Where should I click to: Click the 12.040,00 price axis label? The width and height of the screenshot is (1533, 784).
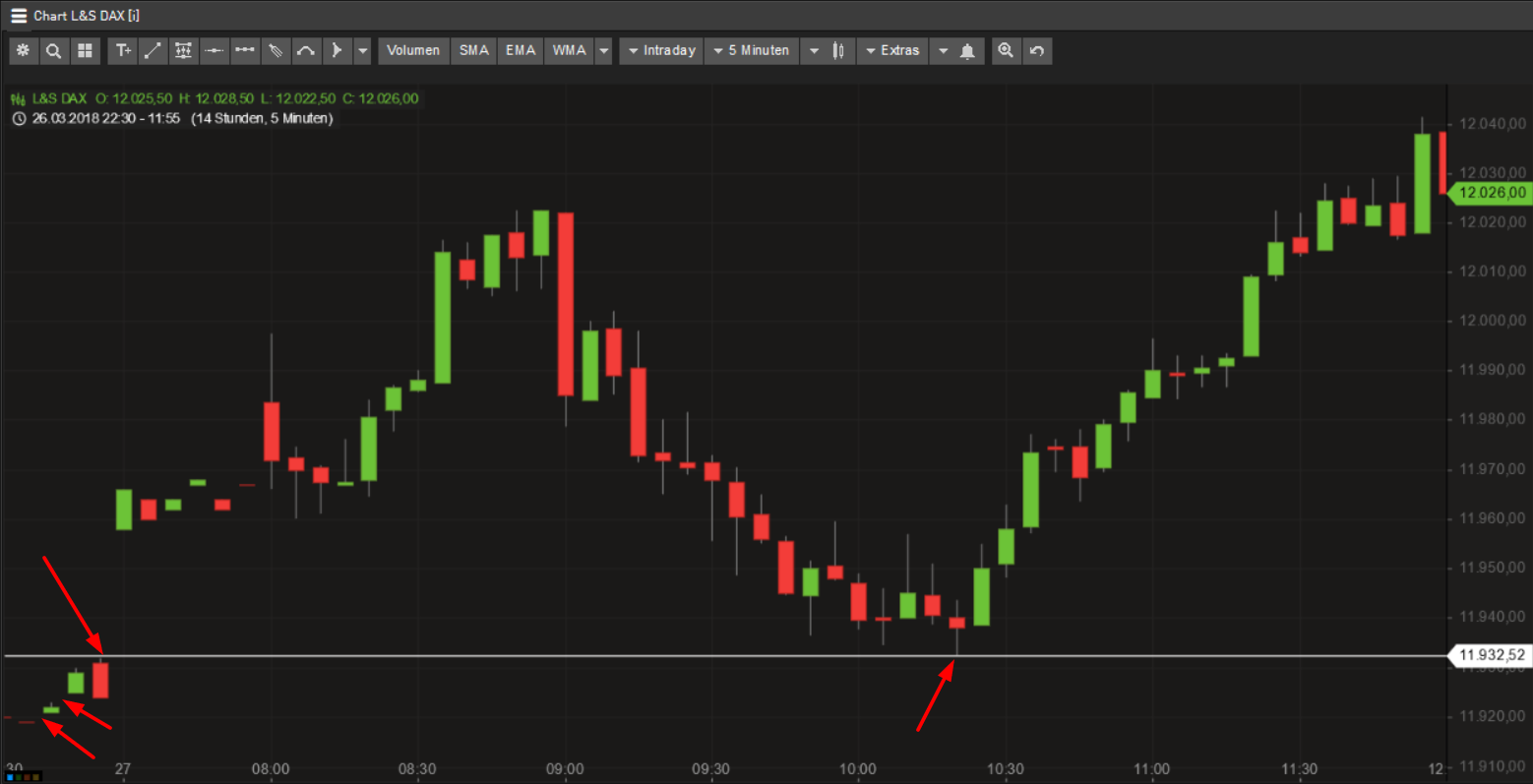1493,123
